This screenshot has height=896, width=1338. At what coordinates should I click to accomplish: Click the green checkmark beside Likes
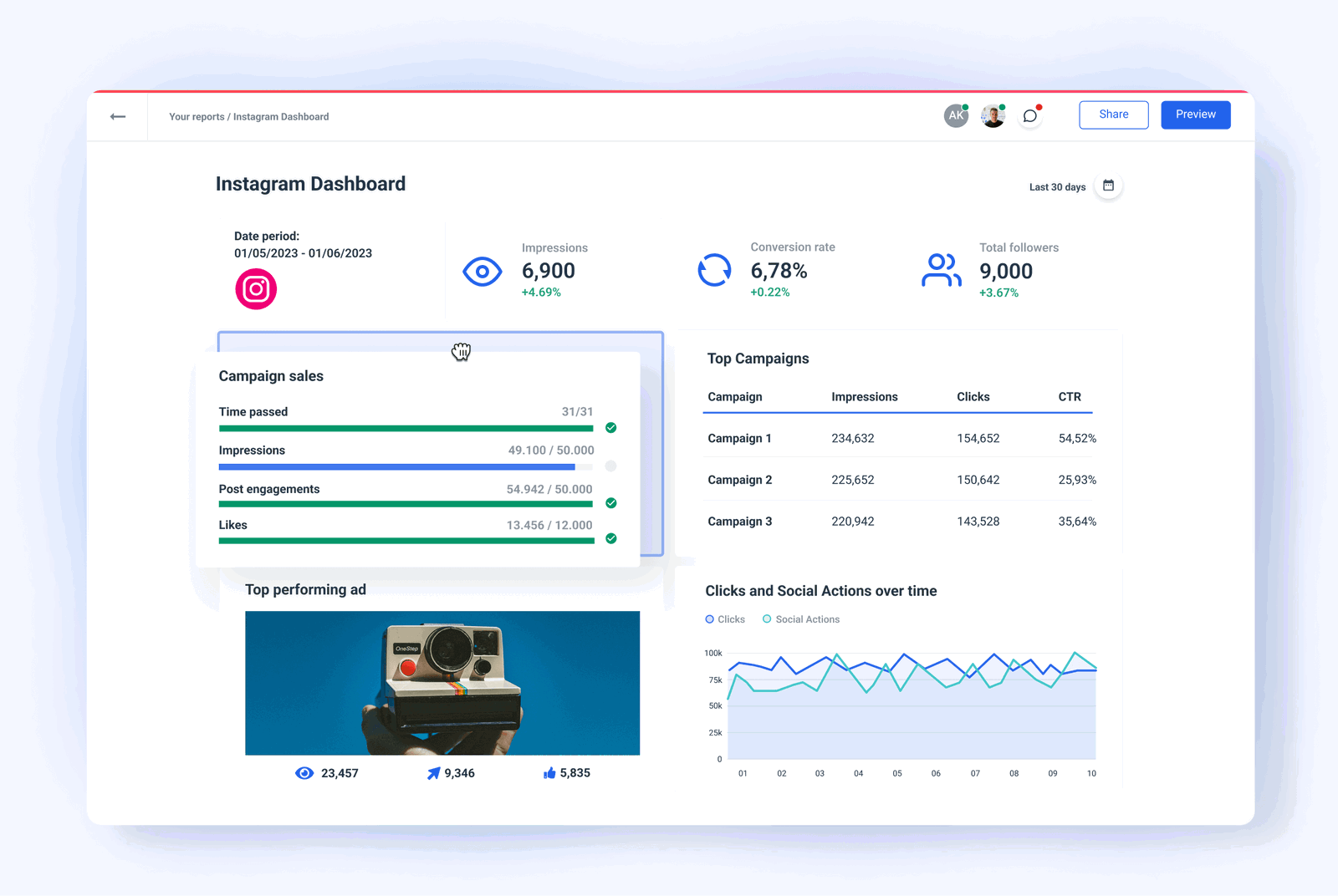click(610, 539)
